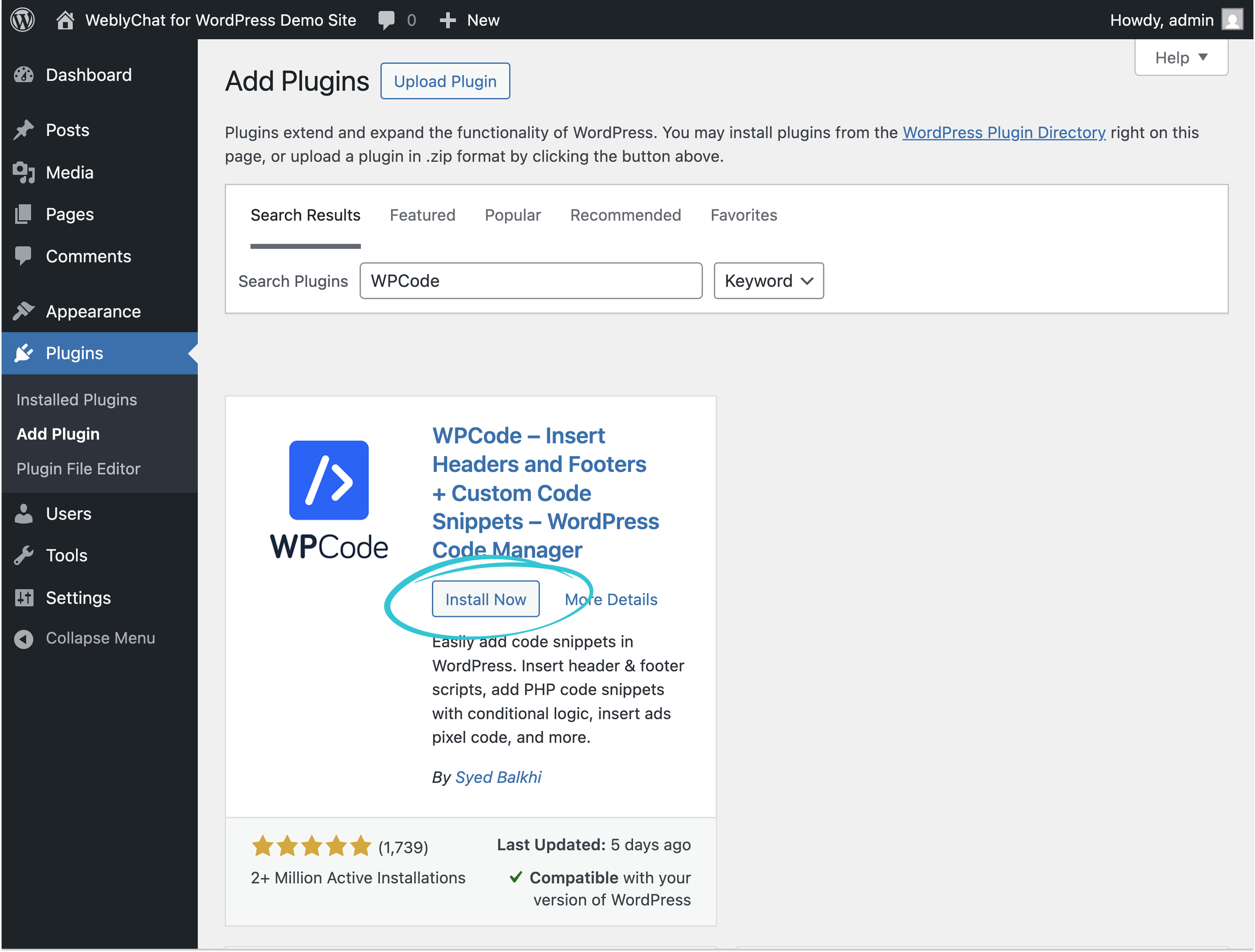Open the Media library icon

24,172
